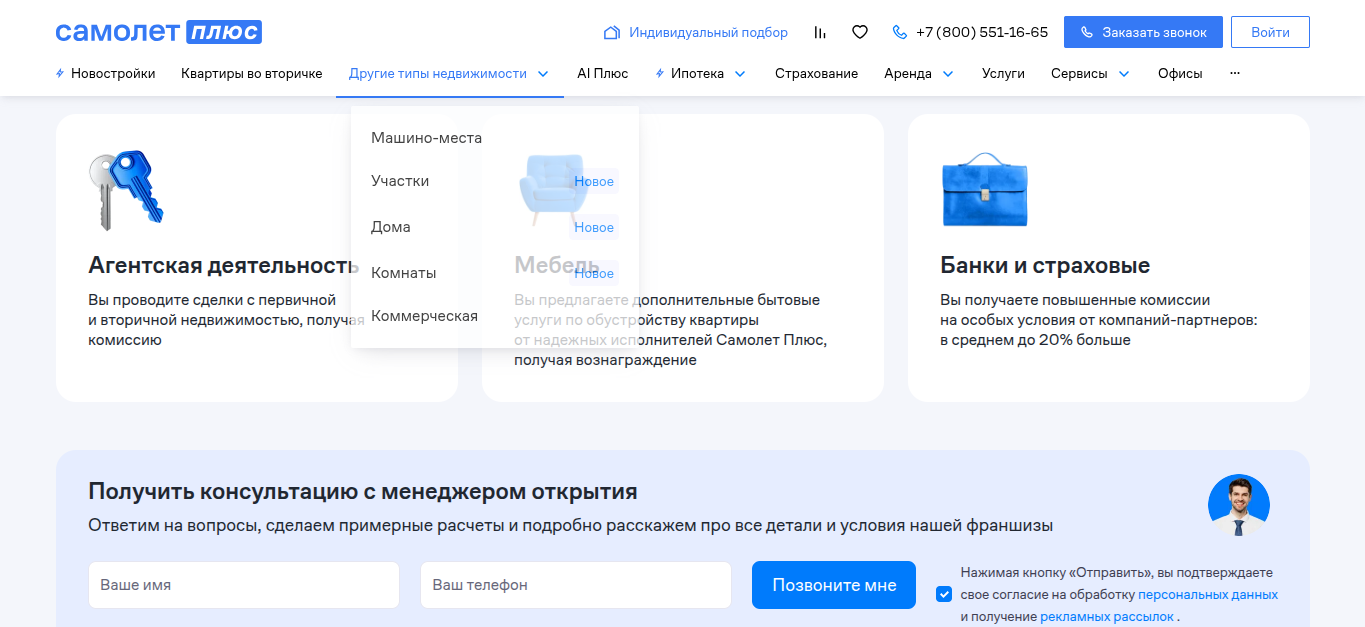This screenshot has width=1365, height=627.
Task: Click the Новое badge next to Дома
Action: coord(594,227)
